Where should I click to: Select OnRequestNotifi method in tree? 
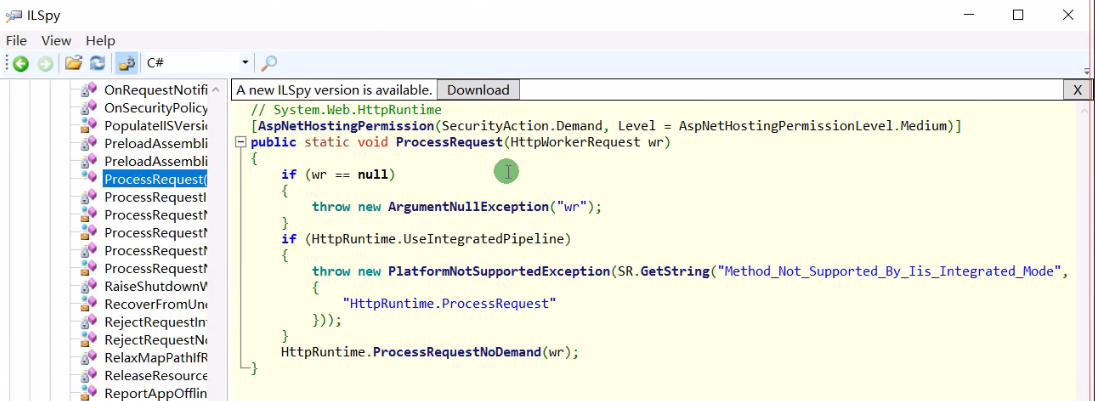156,89
